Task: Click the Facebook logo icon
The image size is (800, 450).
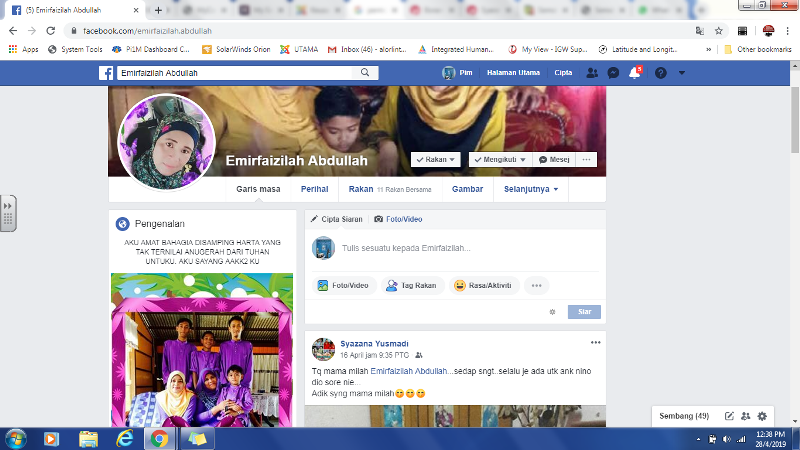Action: click(x=105, y=73)
